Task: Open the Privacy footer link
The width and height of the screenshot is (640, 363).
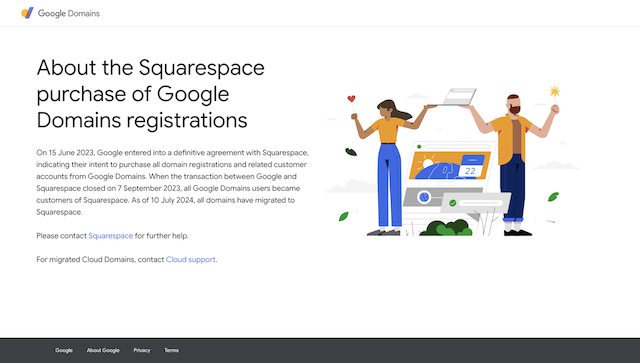Action: tap(142, 350)
